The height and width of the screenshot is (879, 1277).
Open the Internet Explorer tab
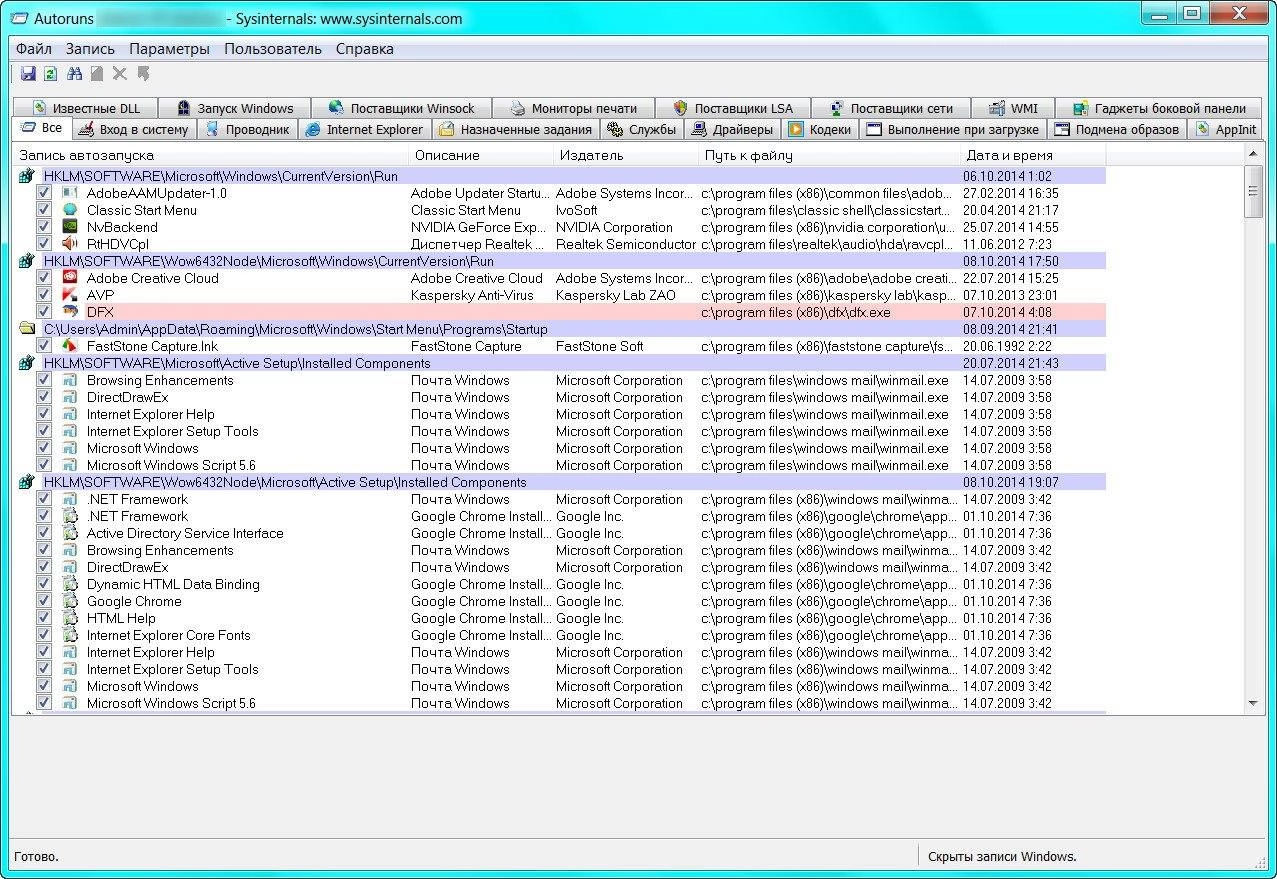tap(364, 129)
